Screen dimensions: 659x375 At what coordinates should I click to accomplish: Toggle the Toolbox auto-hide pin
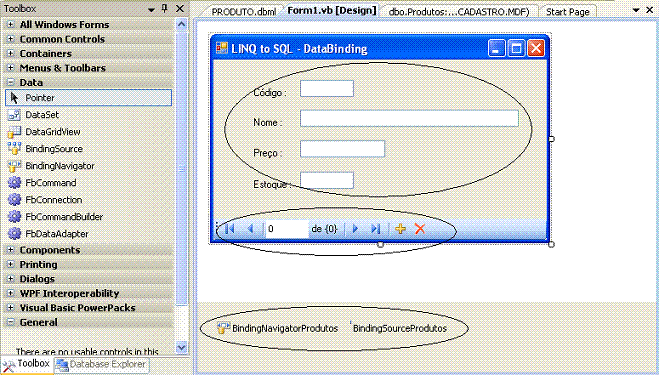[165, 8]
